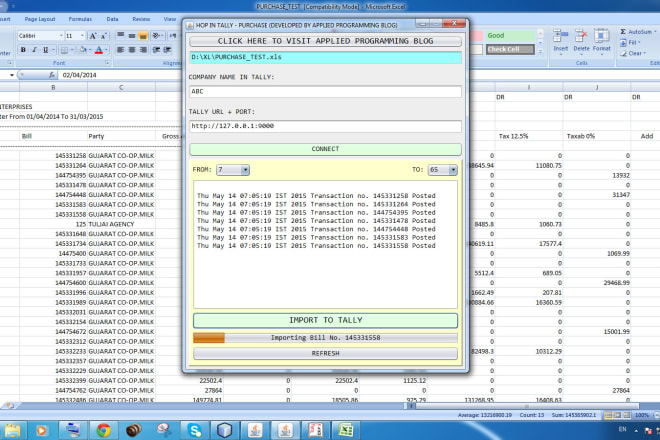The height and width of the screenshot is (440, 660).
Task: Click the Clear eraser icon
Action: [x=623, y=53]
